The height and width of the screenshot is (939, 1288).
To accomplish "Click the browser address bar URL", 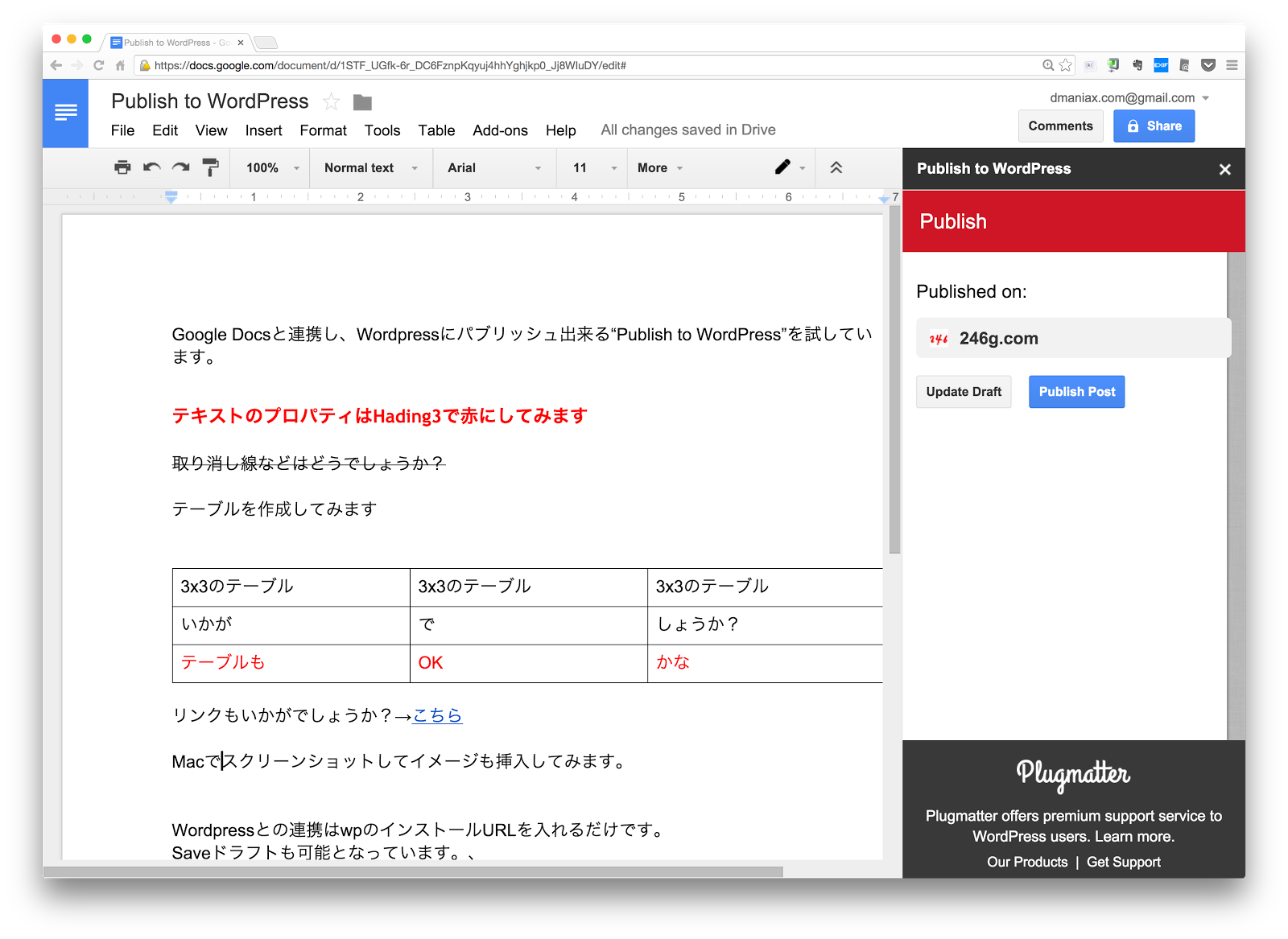I will tap(390, 65).
